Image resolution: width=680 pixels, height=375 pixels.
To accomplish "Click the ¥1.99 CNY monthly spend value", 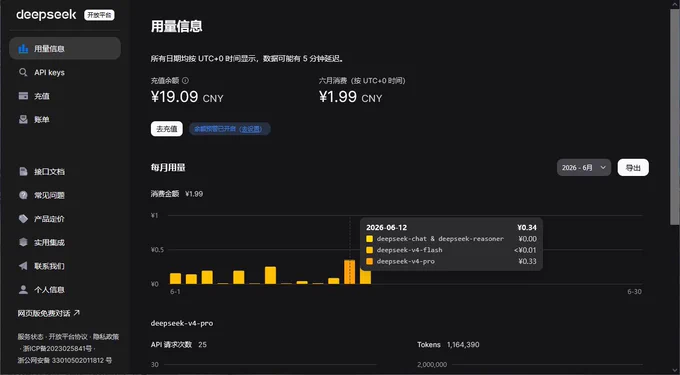I will pyautogui.click(x=350, y=97).
